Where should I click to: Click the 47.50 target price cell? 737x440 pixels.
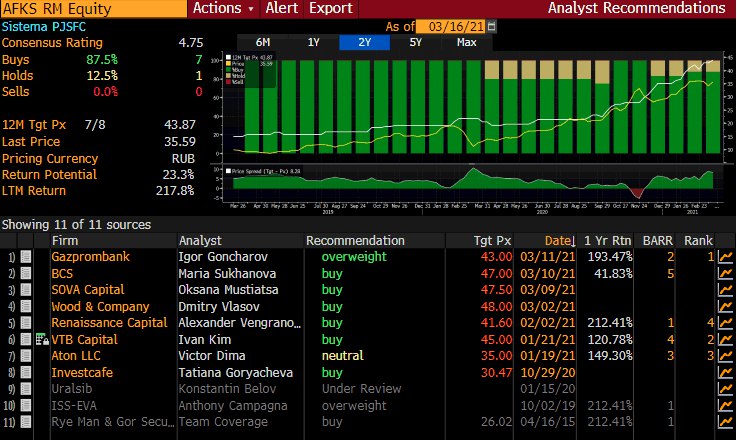pyautogui.click(x=496, y=290)
